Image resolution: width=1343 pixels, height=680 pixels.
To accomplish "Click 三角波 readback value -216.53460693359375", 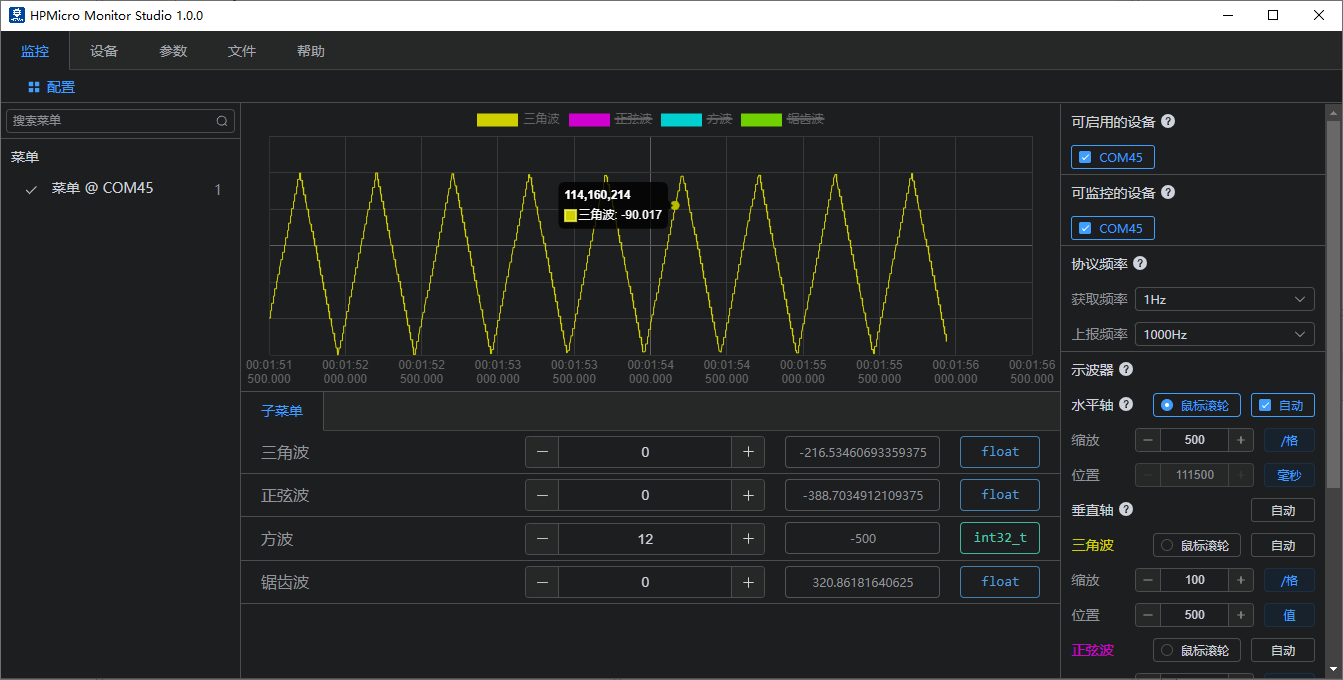I will click(862, 452).
